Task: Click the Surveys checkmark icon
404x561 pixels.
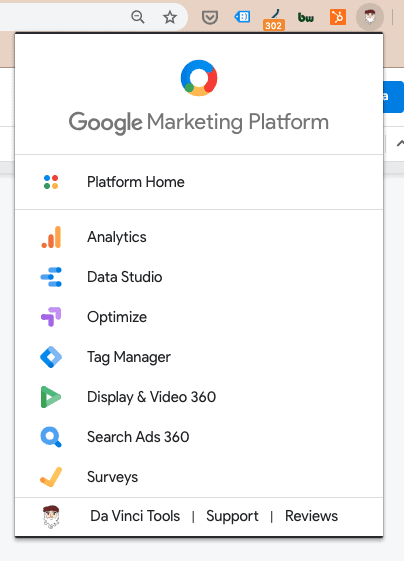Action: point(51,477)
